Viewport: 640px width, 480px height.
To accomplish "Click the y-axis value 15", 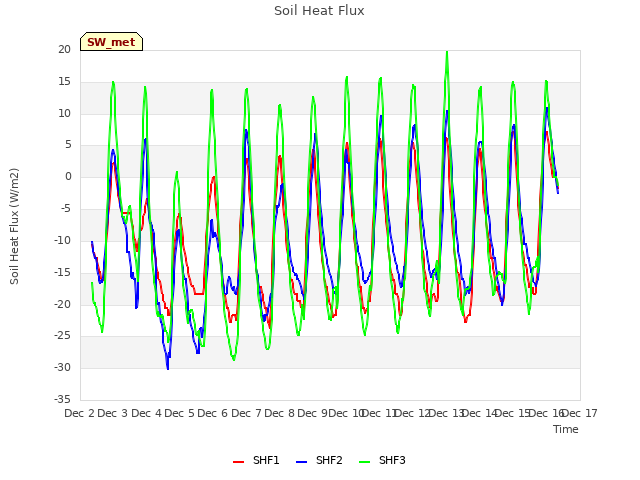I will 64,81.
